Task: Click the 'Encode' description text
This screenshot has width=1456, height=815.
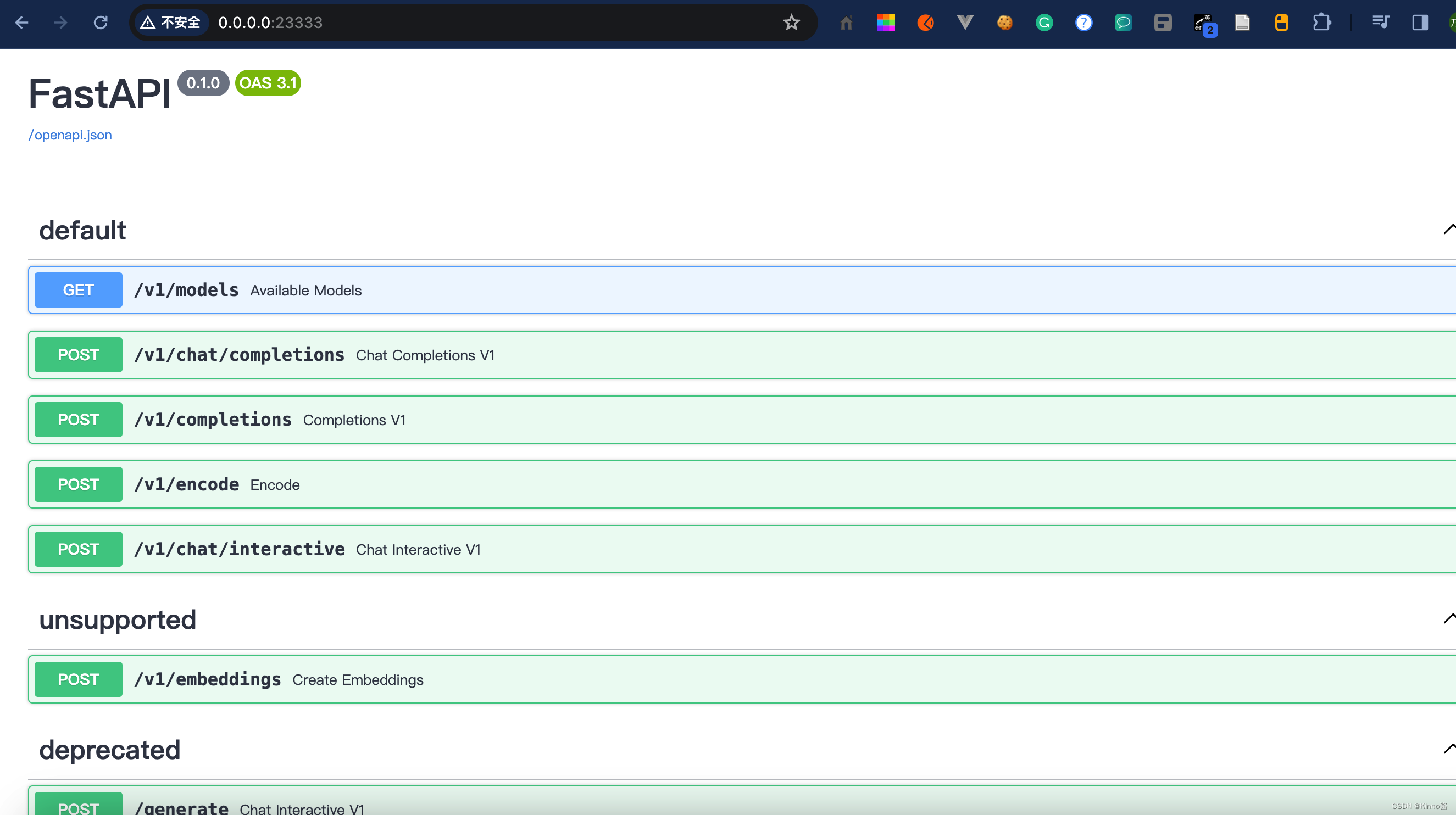Action: (275, 484)
